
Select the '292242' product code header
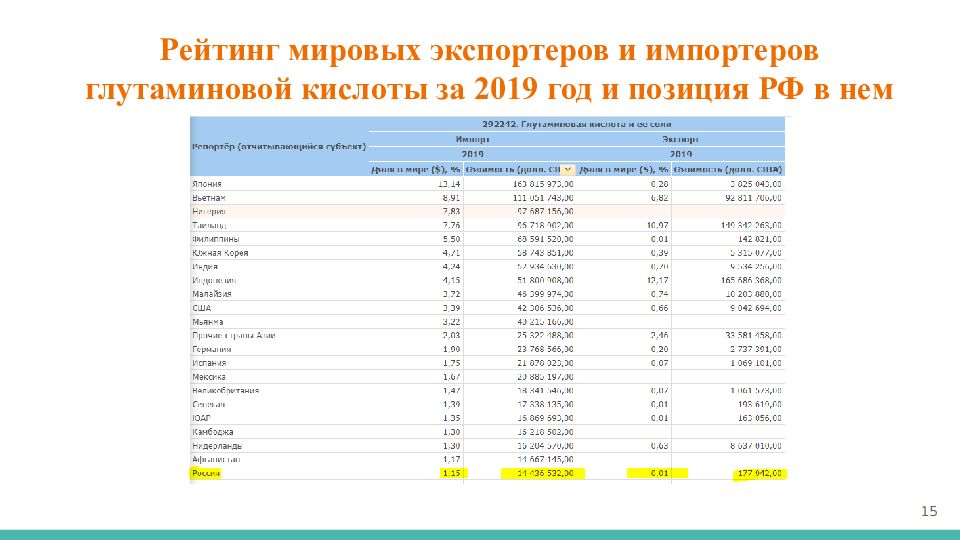tap(576, 124)
